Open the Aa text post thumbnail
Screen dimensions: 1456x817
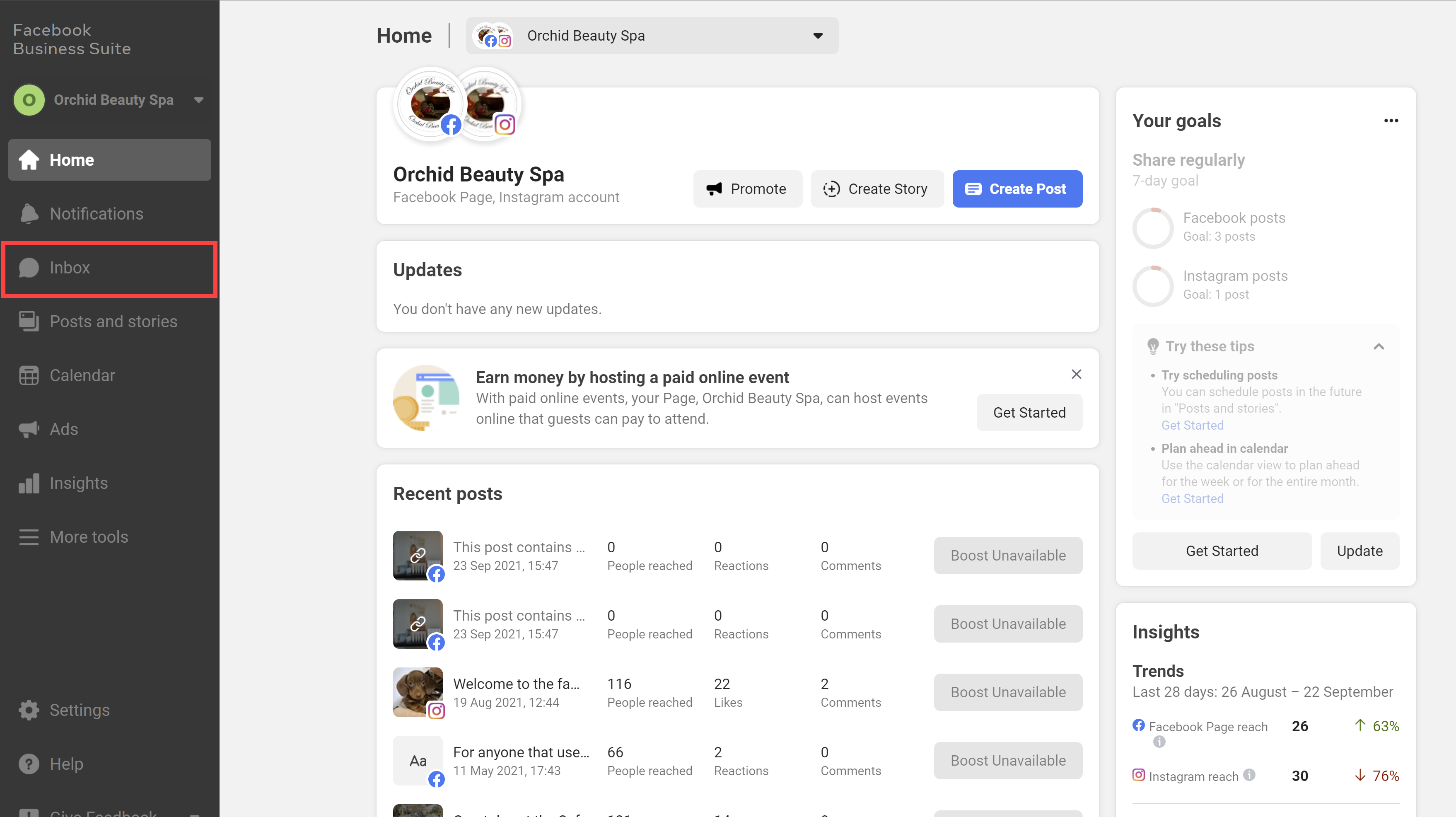coord(418,761)
